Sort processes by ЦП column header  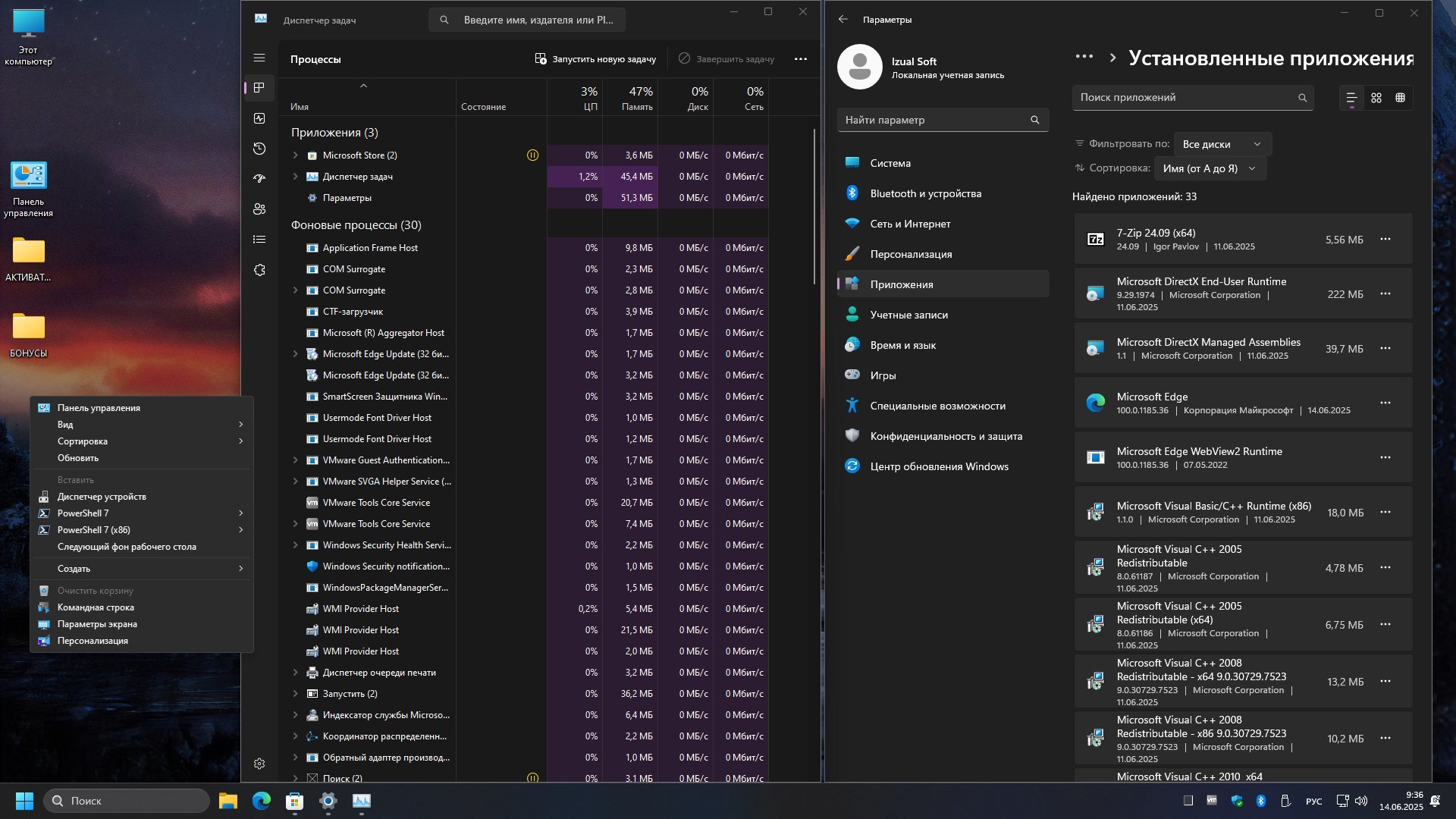575,99
